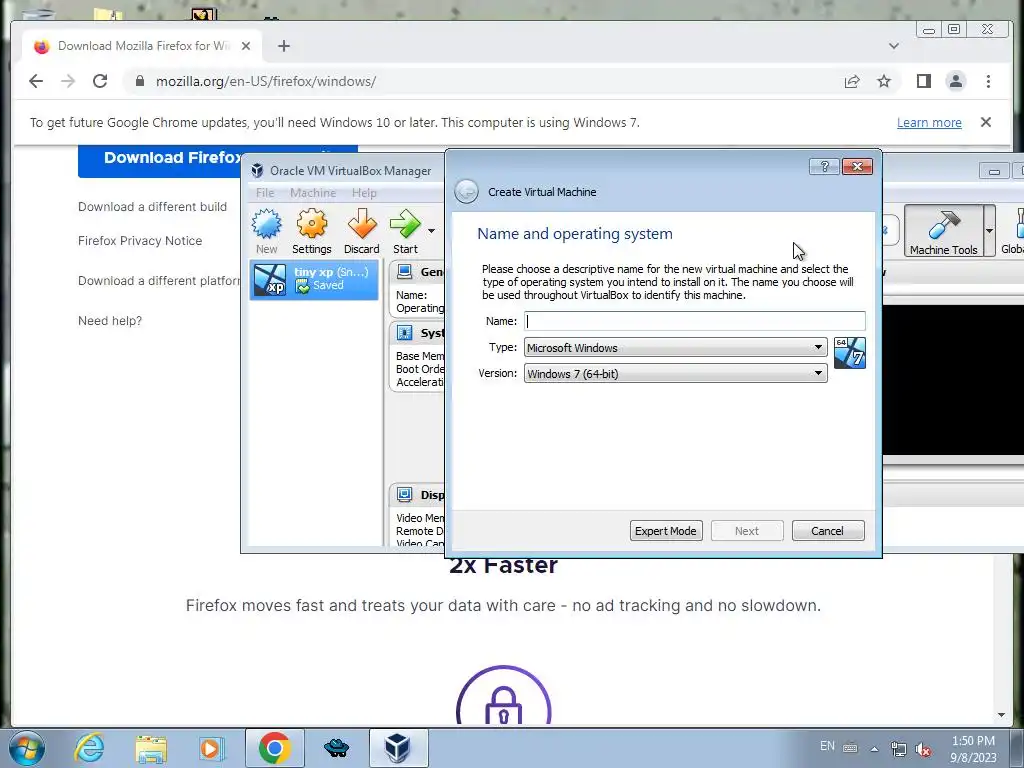This screenshot has height=768, width=1024.
Task: Bookmark page with star icon
Action: click(x=884, y=81)
